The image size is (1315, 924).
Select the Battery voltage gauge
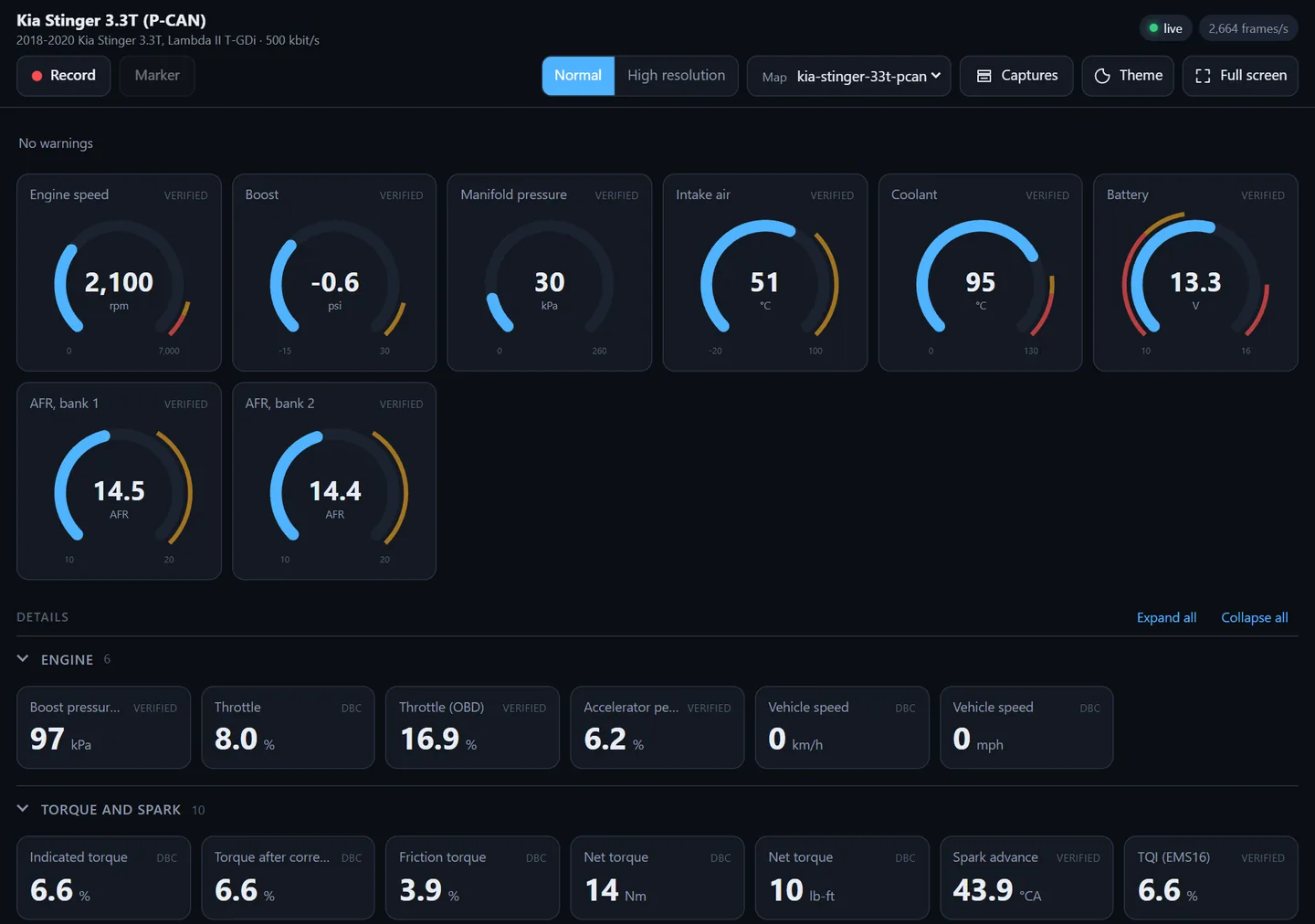pos(1195,272)
